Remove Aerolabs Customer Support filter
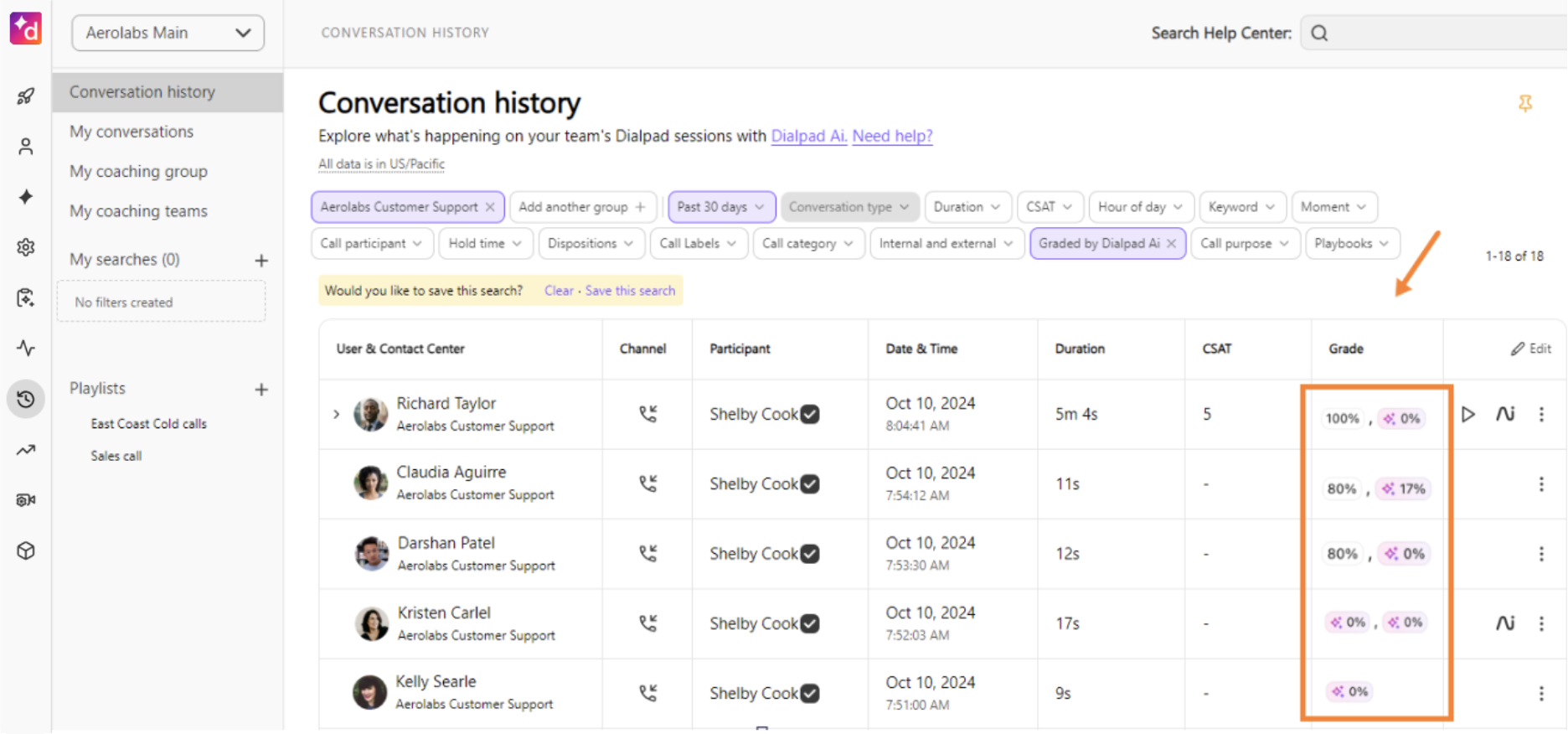Viewport: 1568px width, 734px height. 490,207
